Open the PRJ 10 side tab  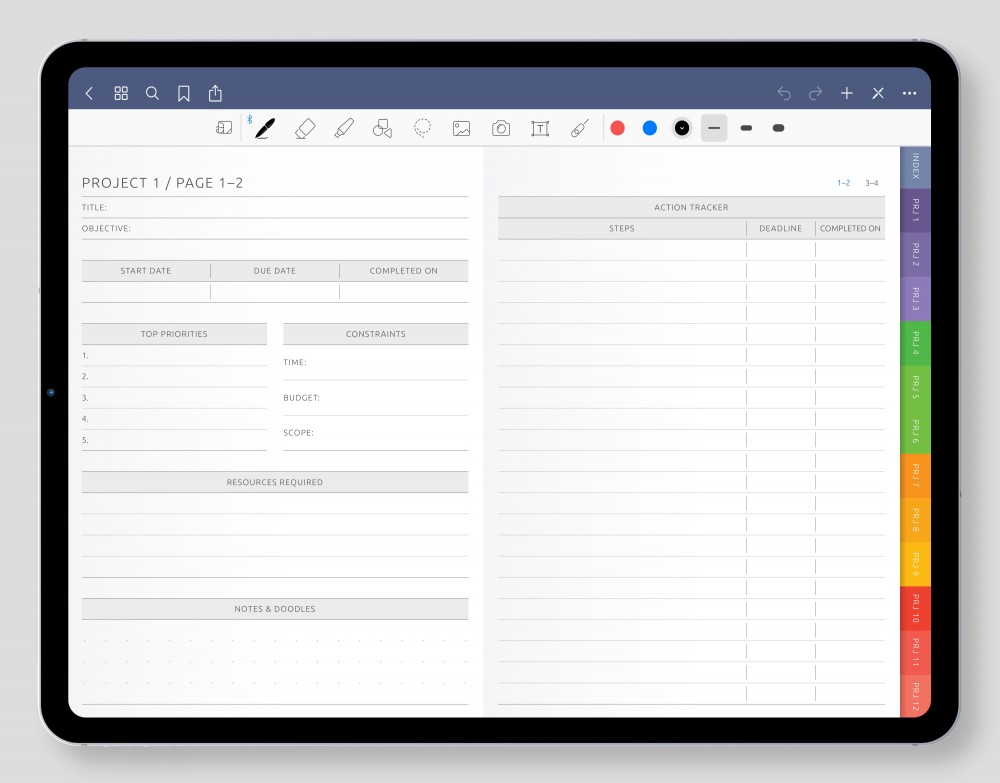click(x=915, y=608)
